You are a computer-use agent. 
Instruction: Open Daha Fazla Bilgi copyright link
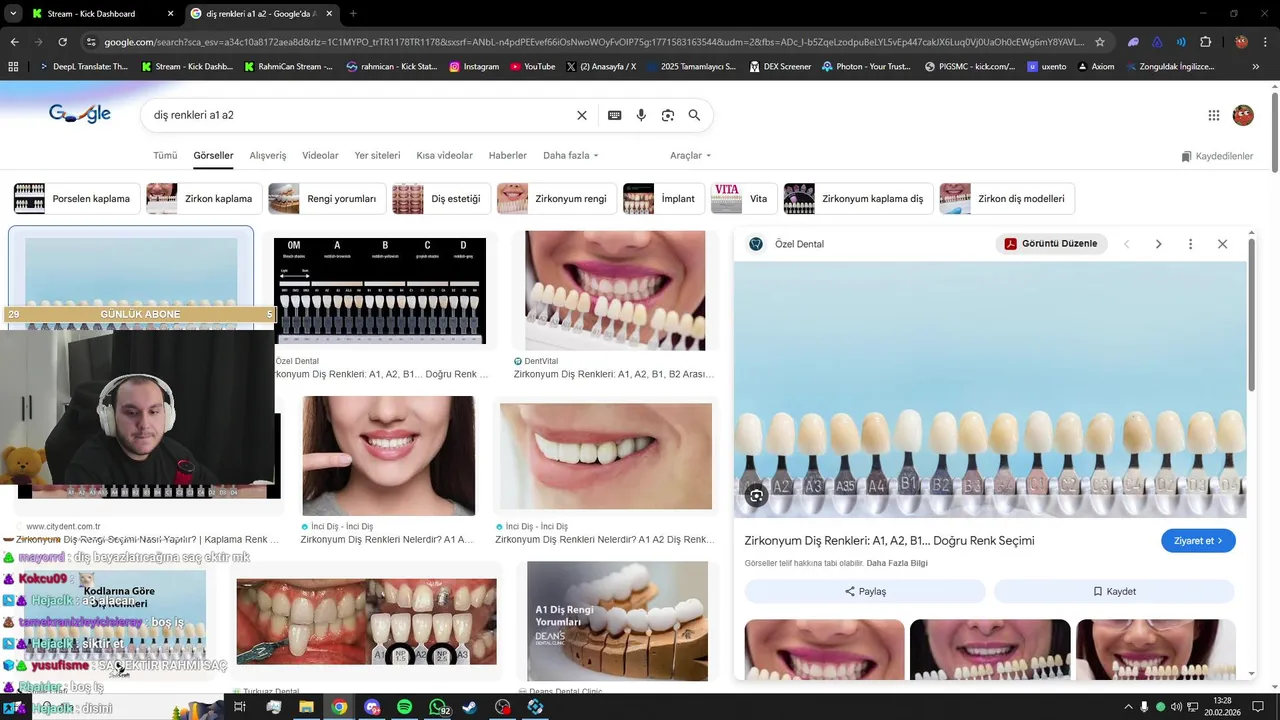click(x=897, y=563)
